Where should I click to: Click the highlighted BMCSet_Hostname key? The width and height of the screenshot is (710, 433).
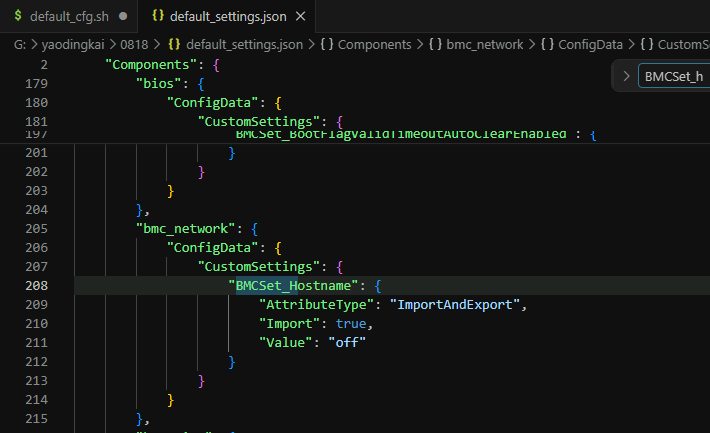click(293, 285)
